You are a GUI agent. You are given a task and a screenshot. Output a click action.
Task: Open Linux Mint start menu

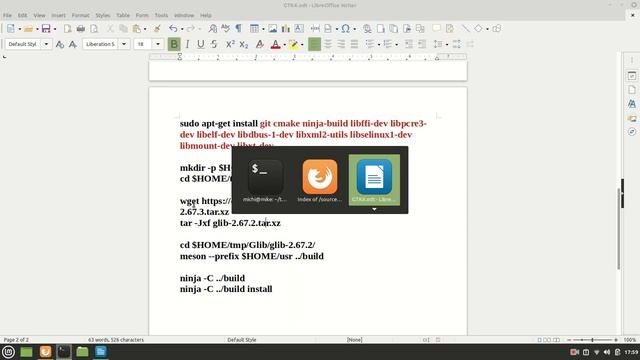(8, 352)
